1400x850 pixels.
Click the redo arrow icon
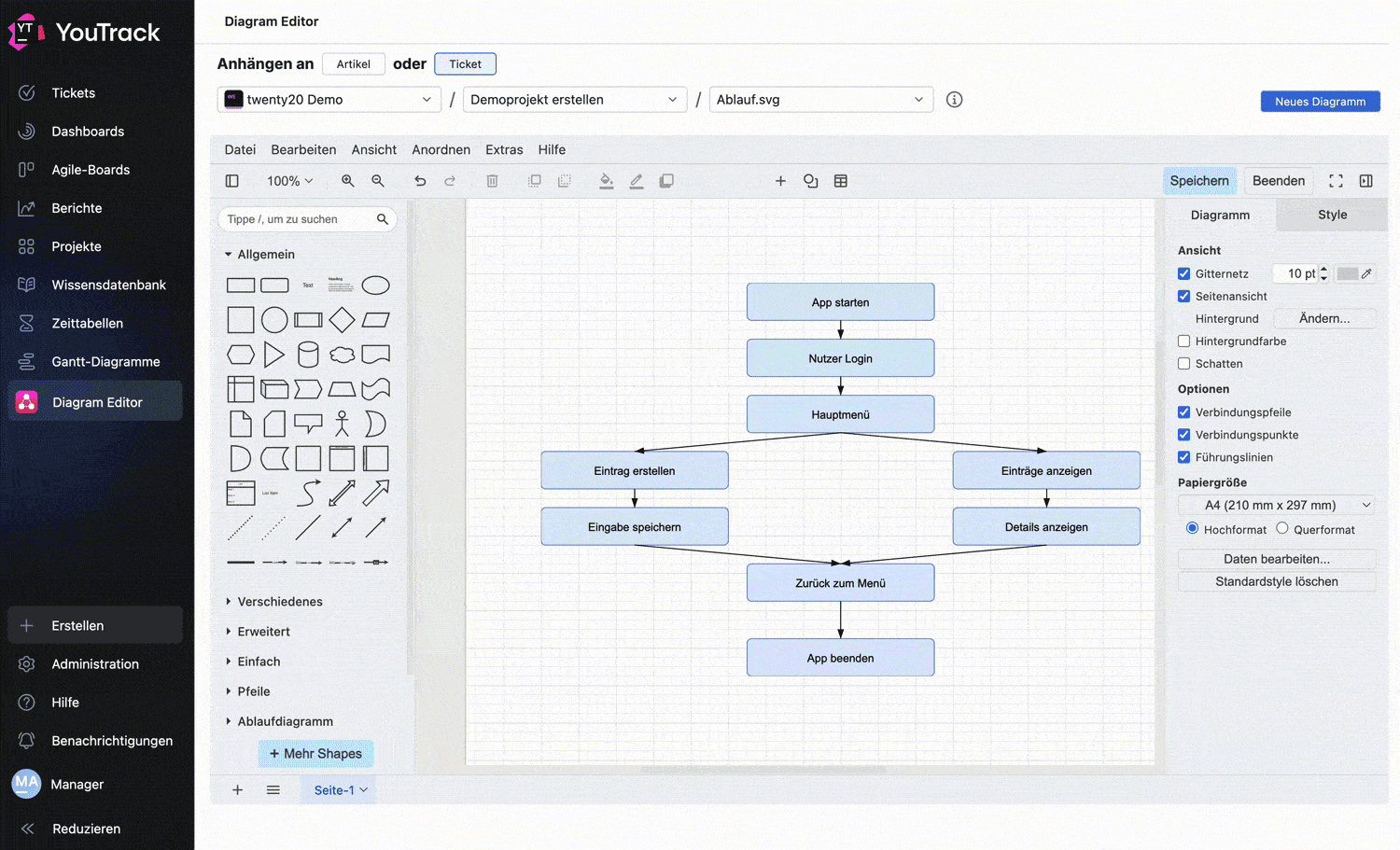450,181
